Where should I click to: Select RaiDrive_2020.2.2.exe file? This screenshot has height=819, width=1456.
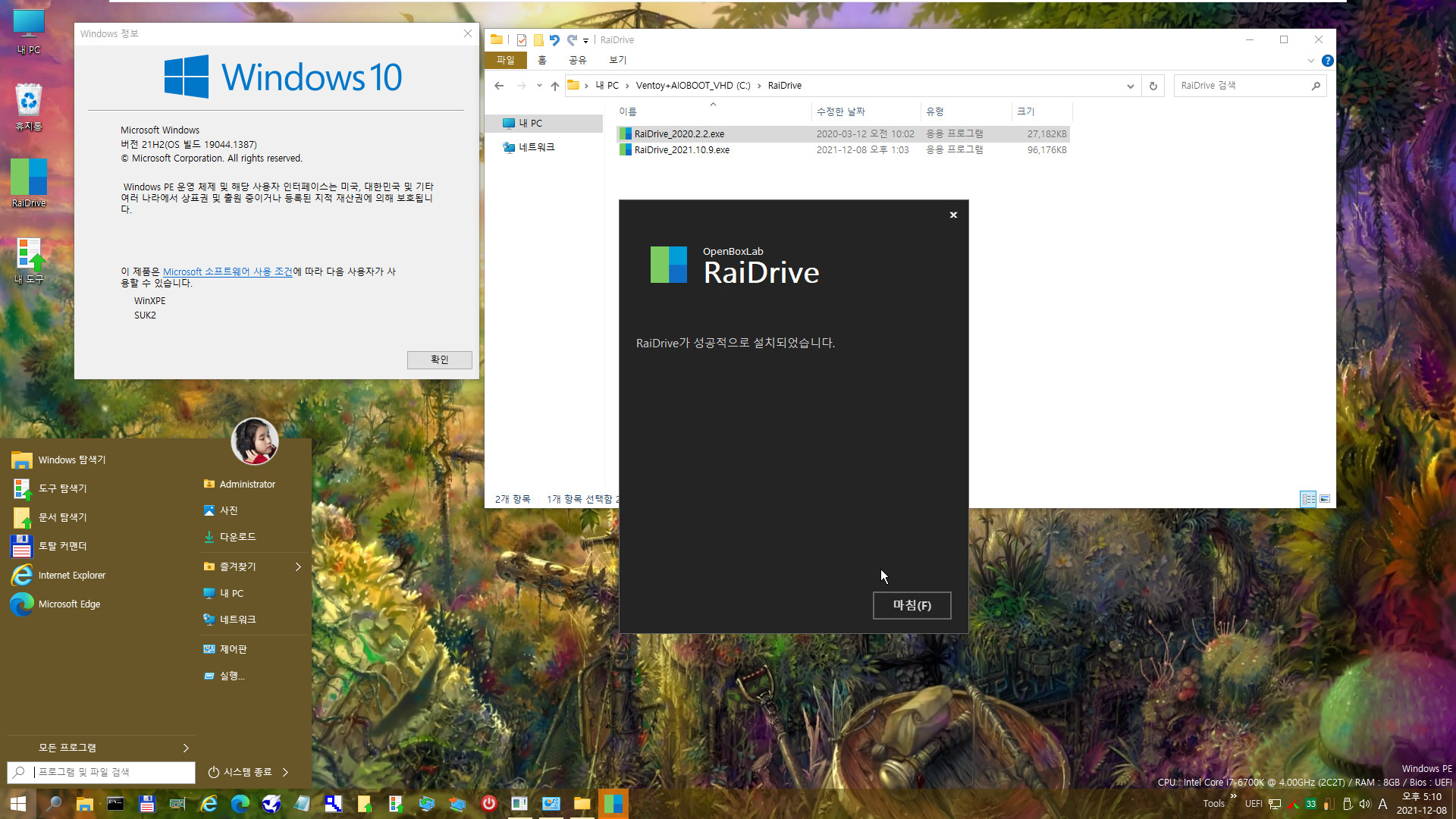[x=843, y=133]
